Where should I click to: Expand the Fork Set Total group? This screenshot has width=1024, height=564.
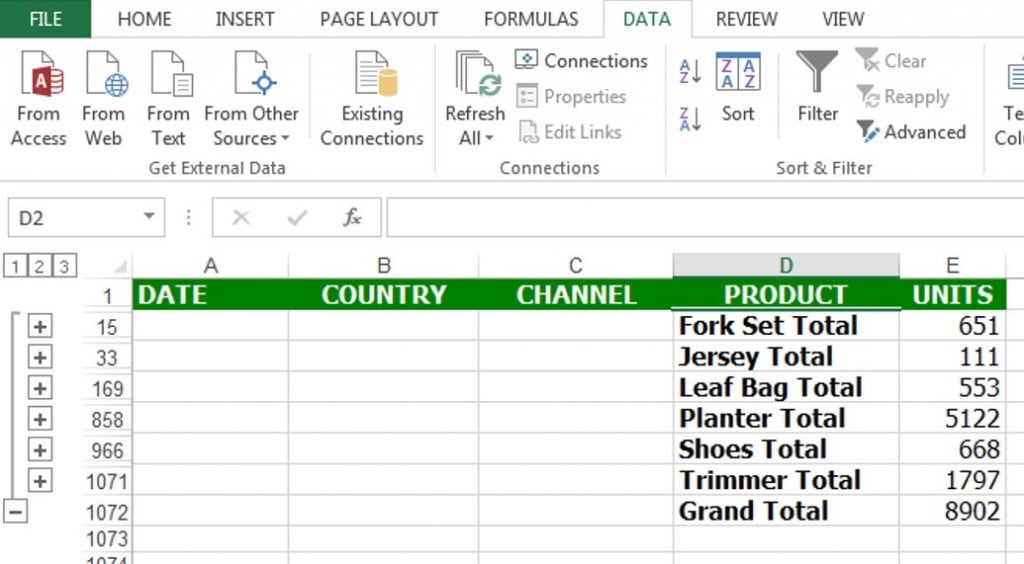tap(39, 326)
